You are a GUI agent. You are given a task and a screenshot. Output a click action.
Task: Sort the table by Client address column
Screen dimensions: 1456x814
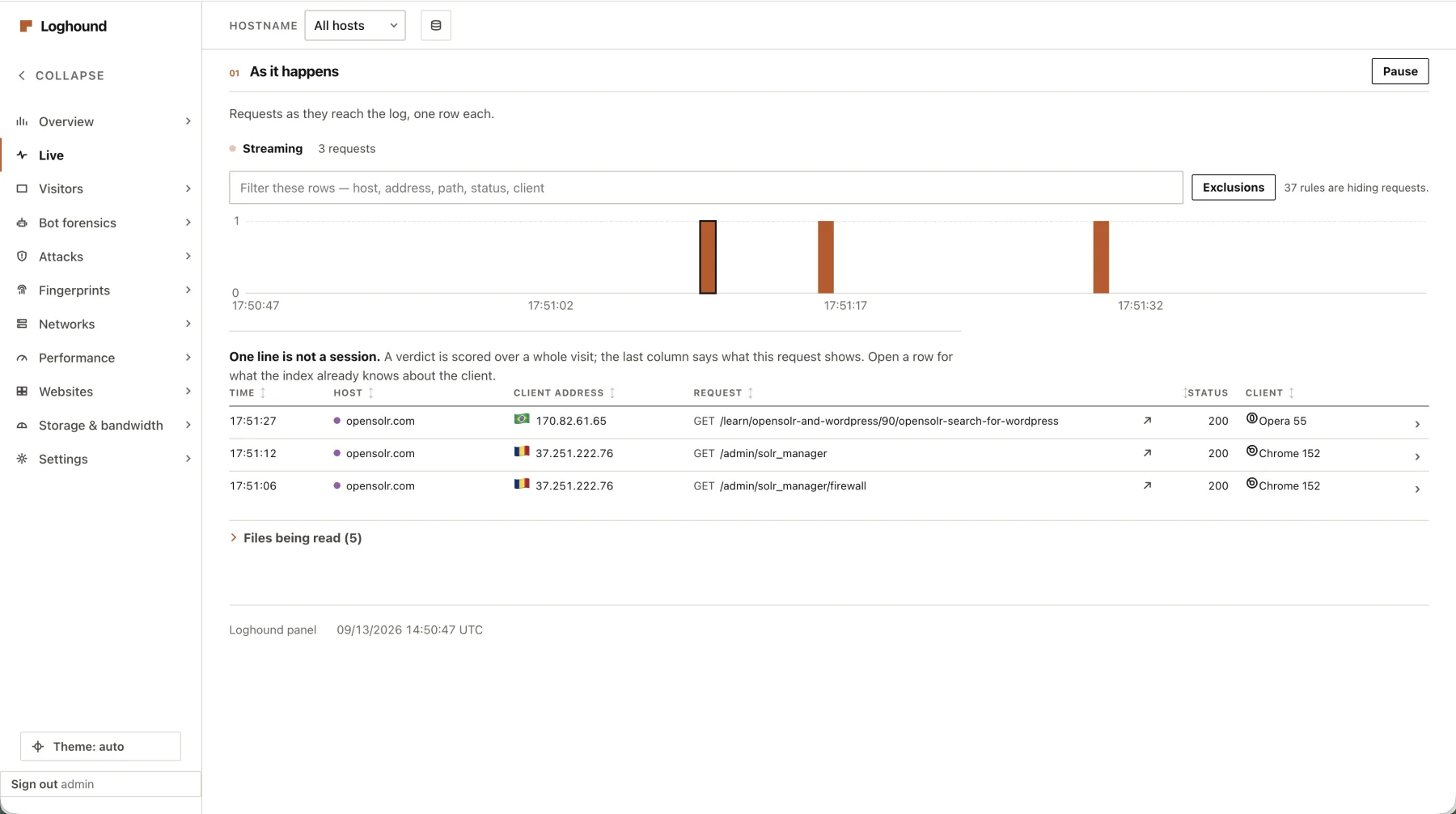565,393
